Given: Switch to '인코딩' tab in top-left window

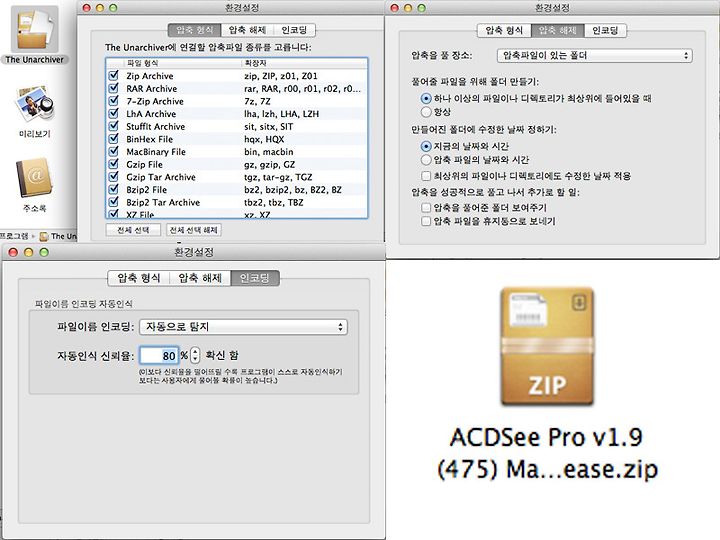Looking at the screenshot, I should tap(294, 30).
